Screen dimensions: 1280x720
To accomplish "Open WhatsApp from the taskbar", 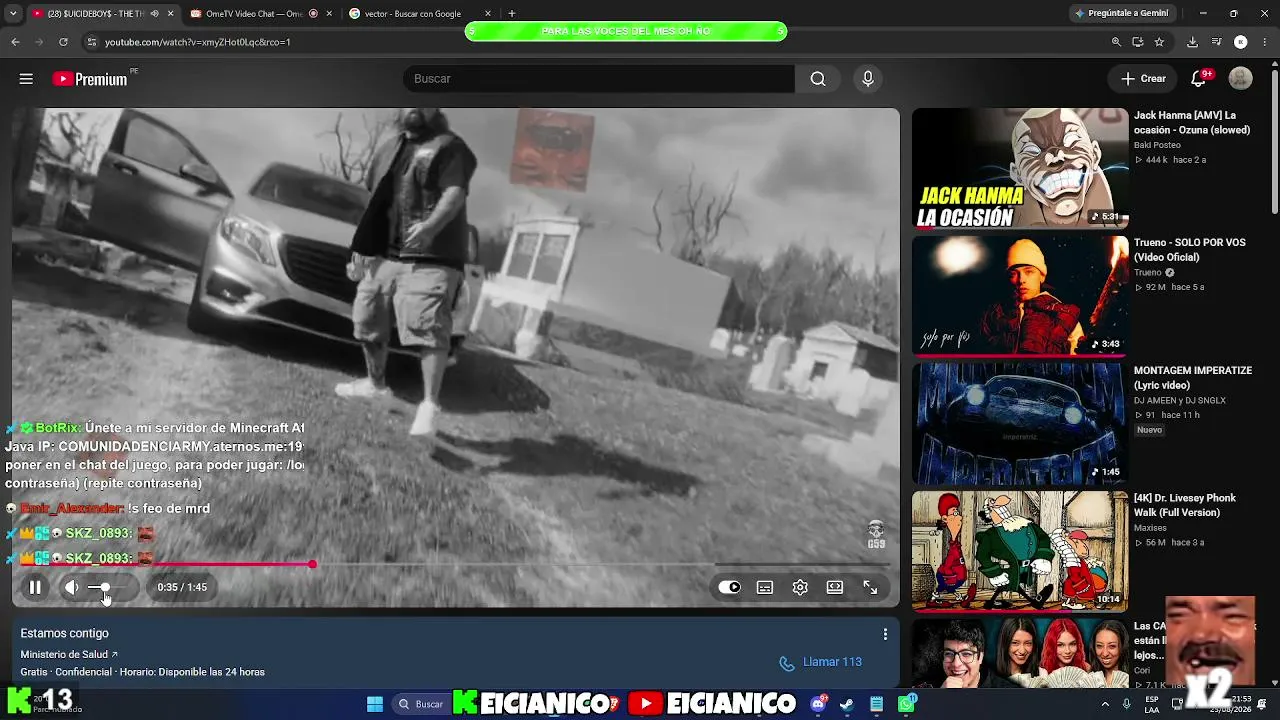I will coord(906,704).
